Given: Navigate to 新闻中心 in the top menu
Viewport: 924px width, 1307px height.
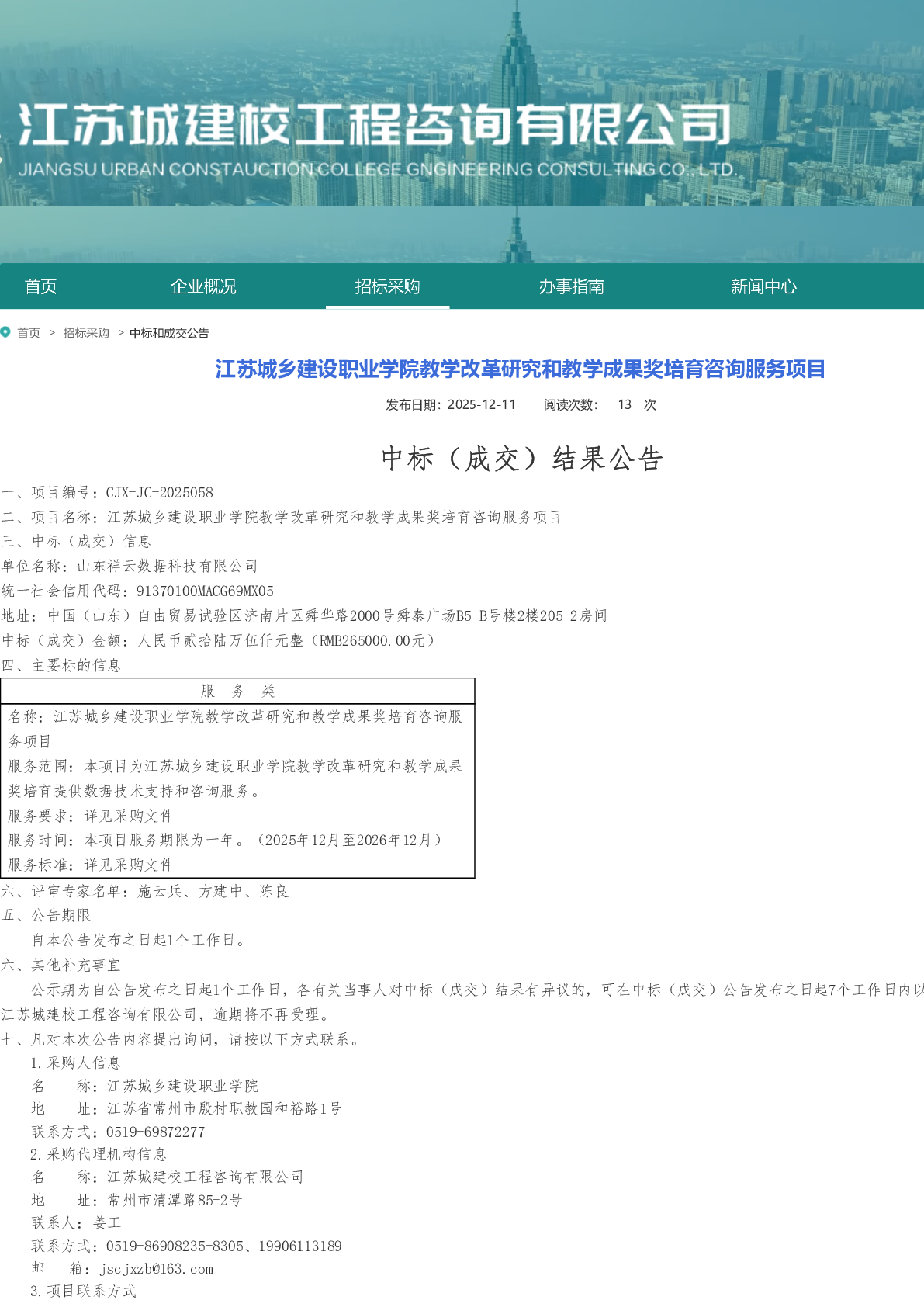Looking at the screenshot, I should click(x=763, y=286).
